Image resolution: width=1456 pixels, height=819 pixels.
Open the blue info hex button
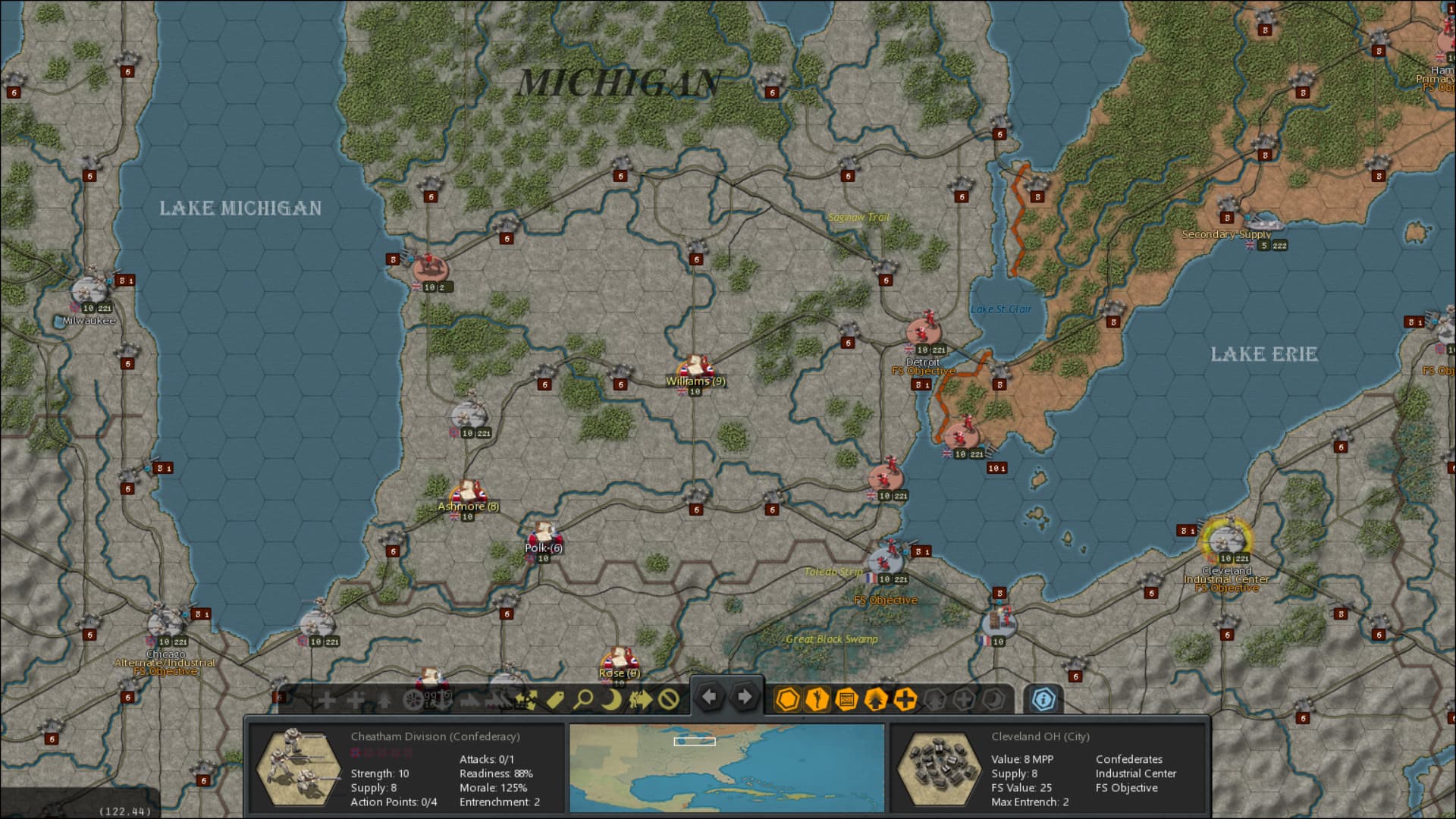(x=1043, y=698)
